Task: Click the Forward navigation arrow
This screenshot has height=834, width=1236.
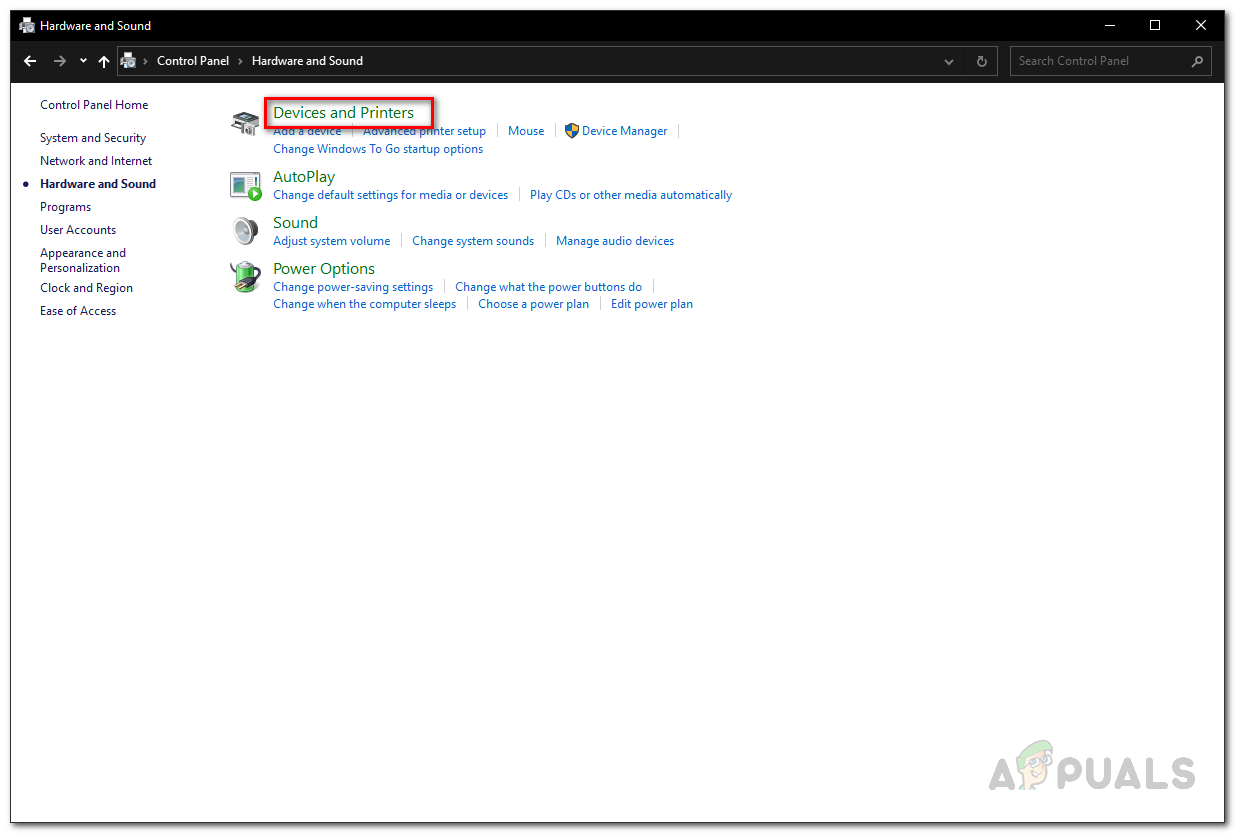Action: click(x=59, y=61)
